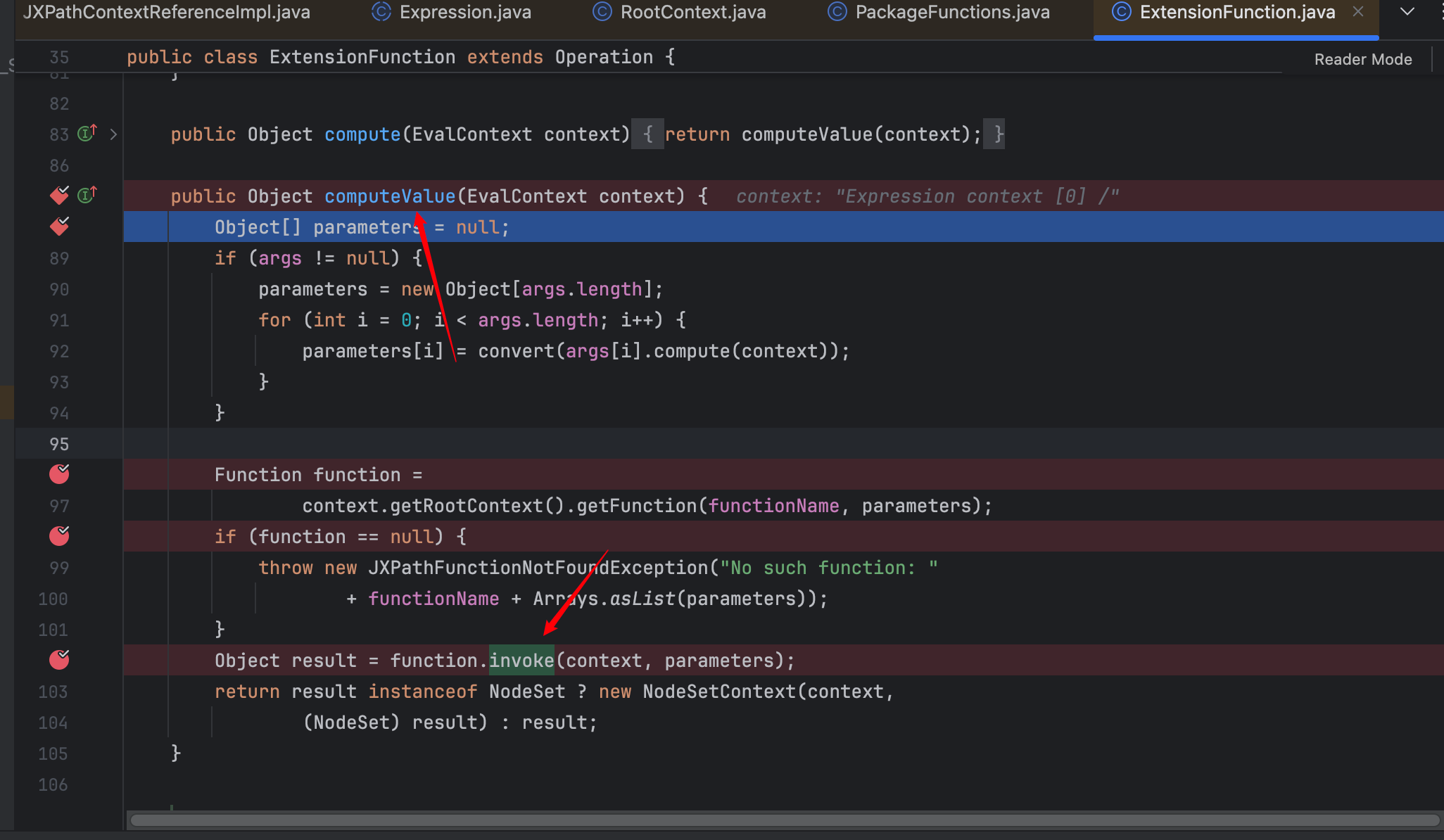Image resolution: width=1444 pixels, height=840 pixels.
Task: Click the left brace of folded compute body
Action: point(648,134)
